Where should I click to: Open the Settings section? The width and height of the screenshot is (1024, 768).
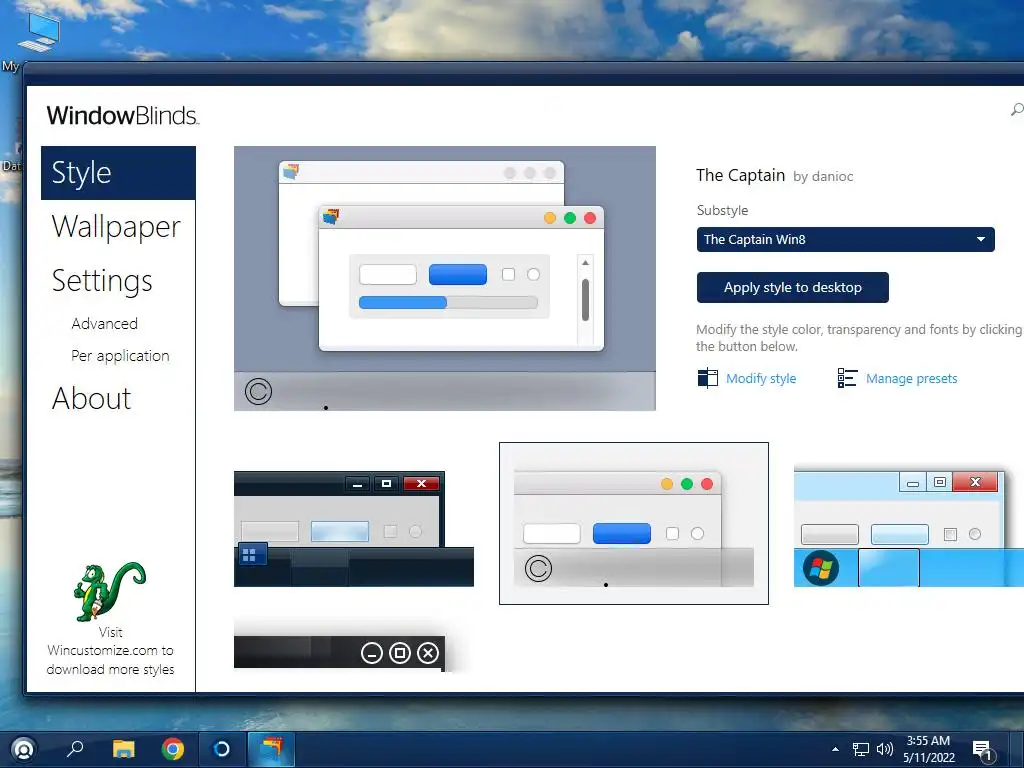[102, 281]
